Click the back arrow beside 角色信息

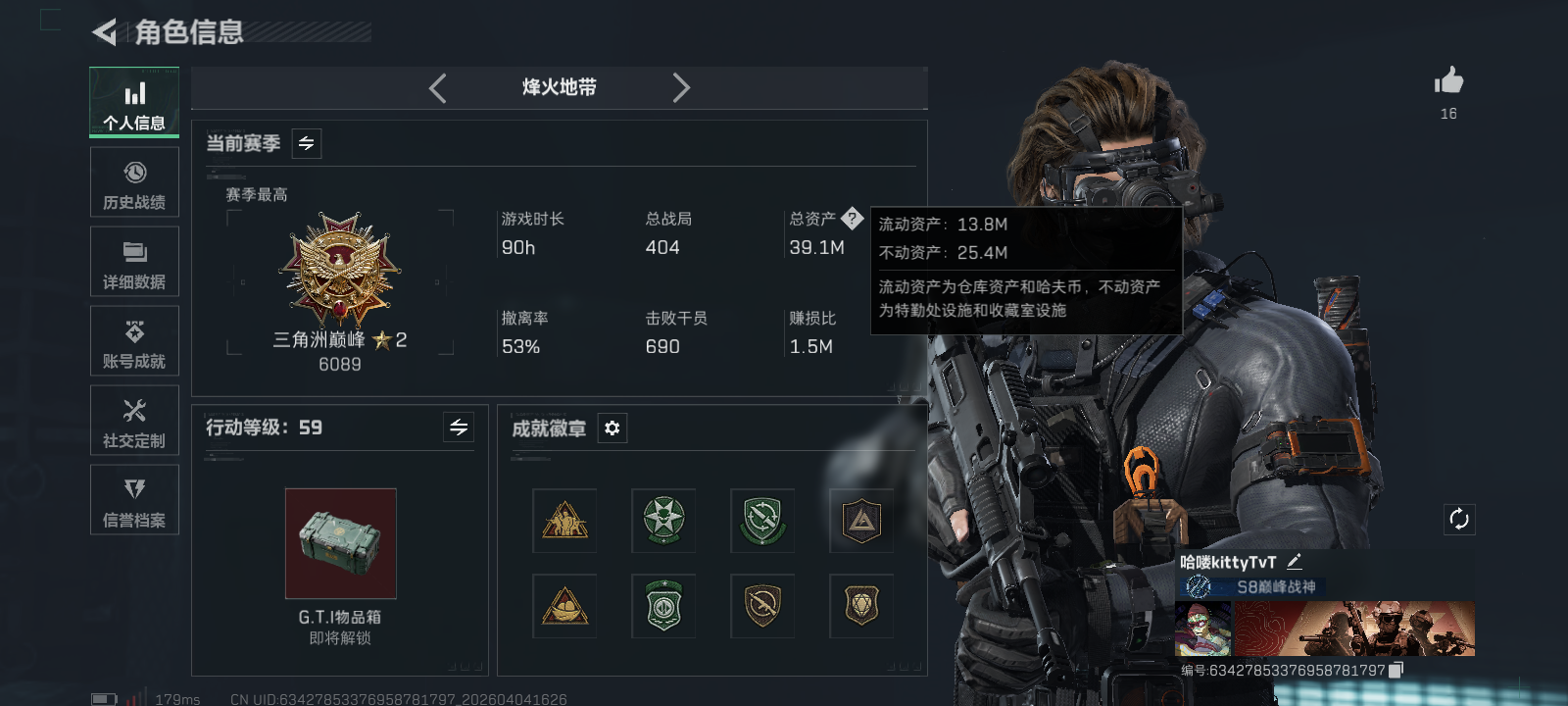pos(104,32)
